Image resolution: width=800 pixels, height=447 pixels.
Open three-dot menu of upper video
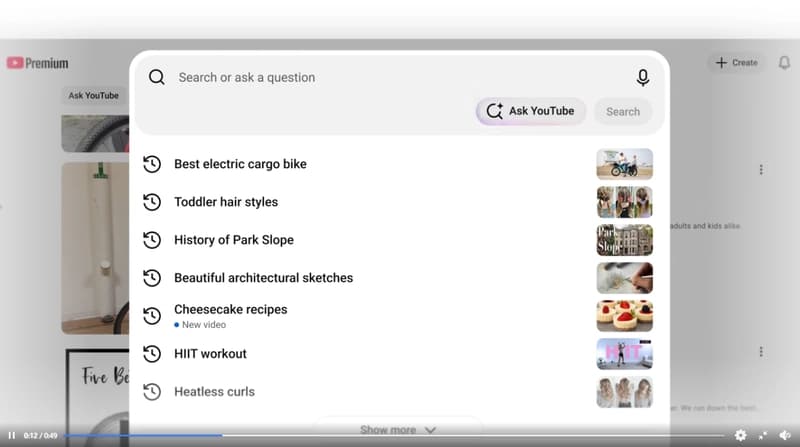coord(761,169)
